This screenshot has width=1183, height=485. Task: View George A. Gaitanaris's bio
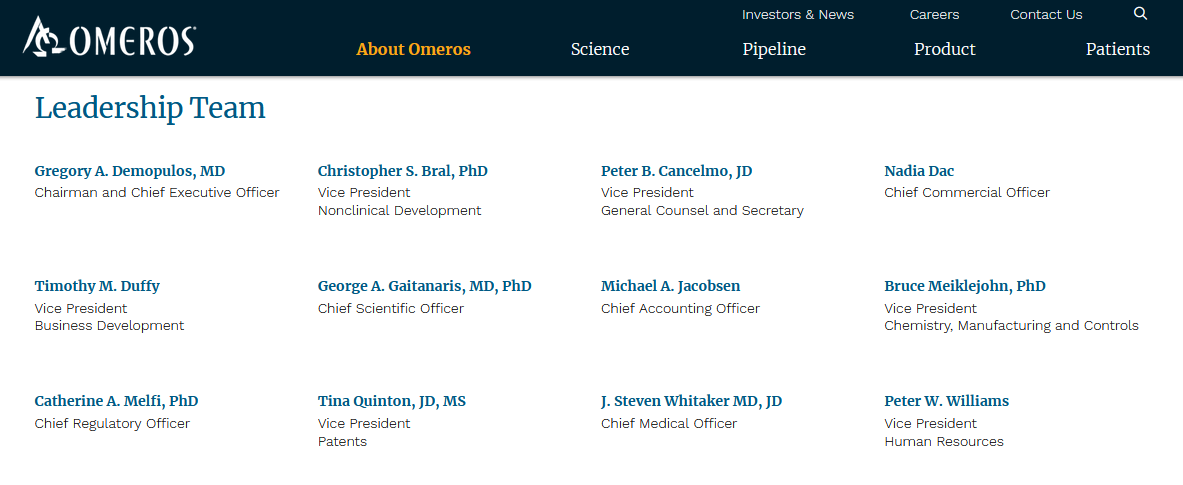(425, 287)
